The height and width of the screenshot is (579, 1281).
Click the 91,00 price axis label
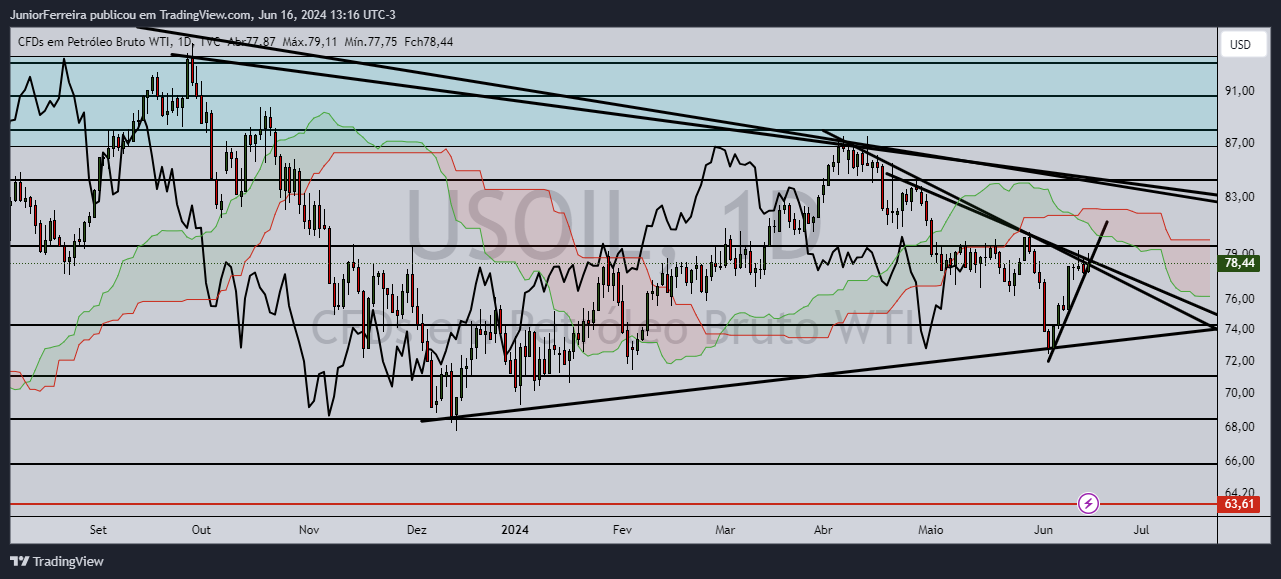point(1240,91)
